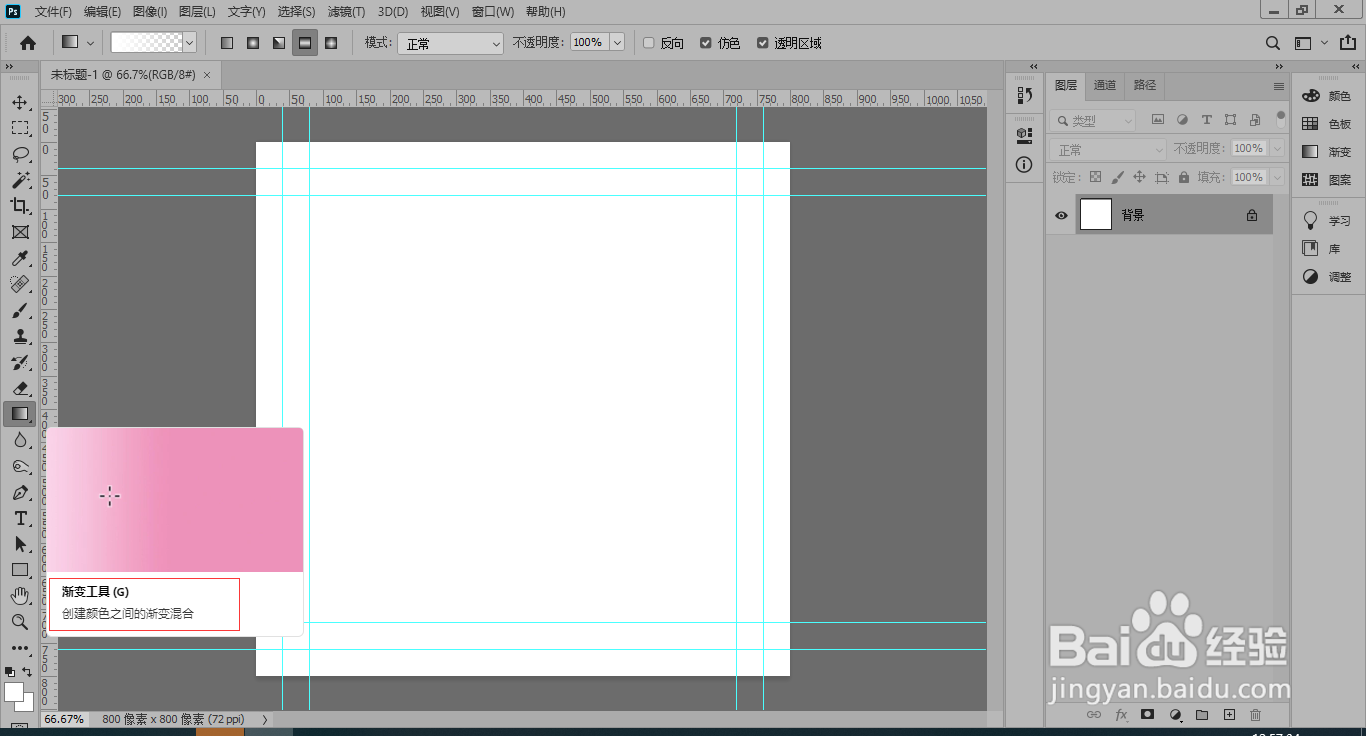Select the Eraser tool

(20, 389)
